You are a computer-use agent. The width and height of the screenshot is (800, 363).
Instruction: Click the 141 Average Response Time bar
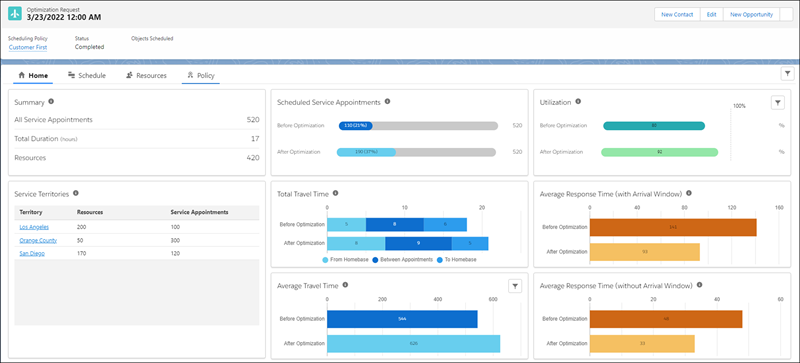[x=673, y=227]
